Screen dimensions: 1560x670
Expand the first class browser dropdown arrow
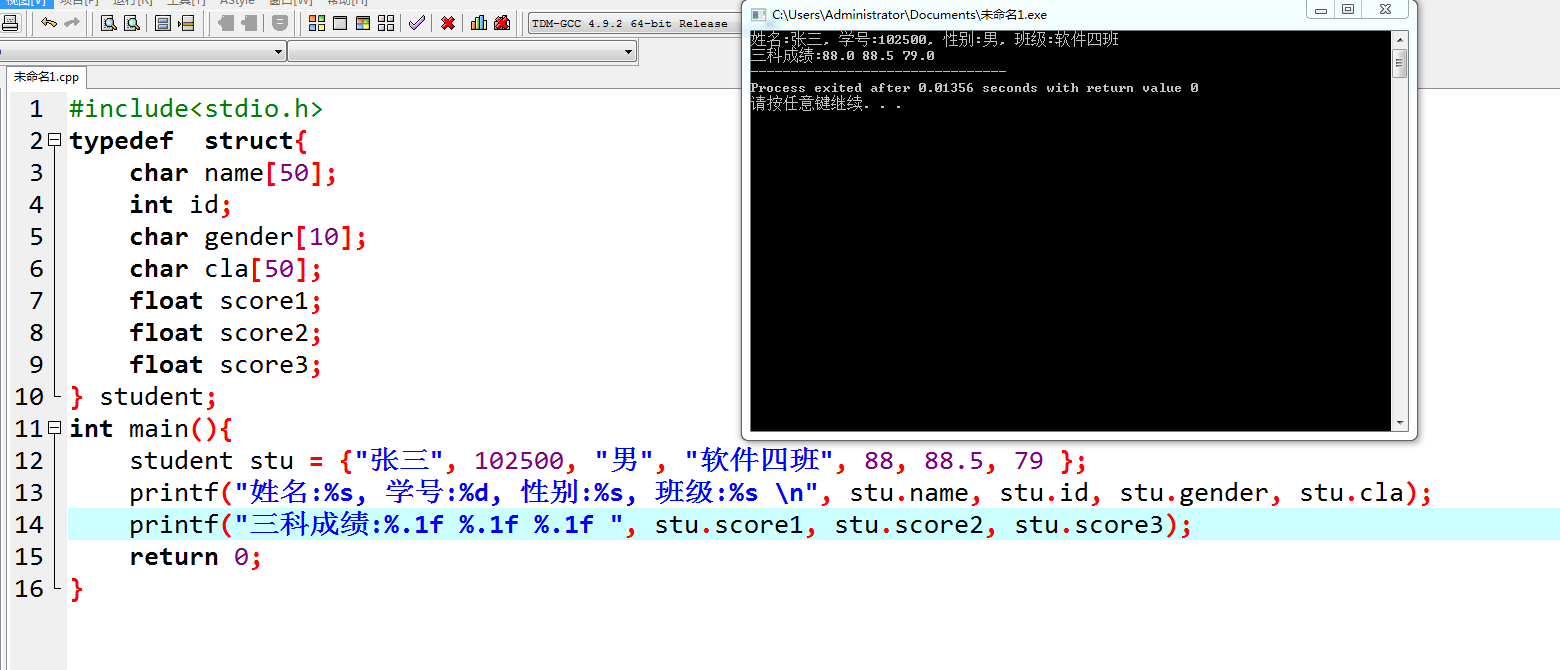[278, 50]
